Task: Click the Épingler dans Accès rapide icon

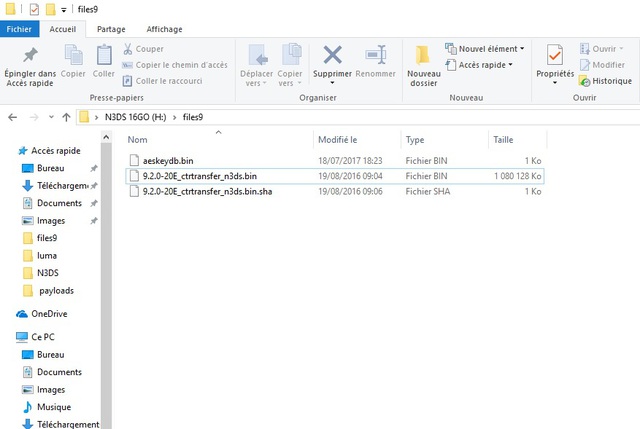Action: [x=30, y=57]
